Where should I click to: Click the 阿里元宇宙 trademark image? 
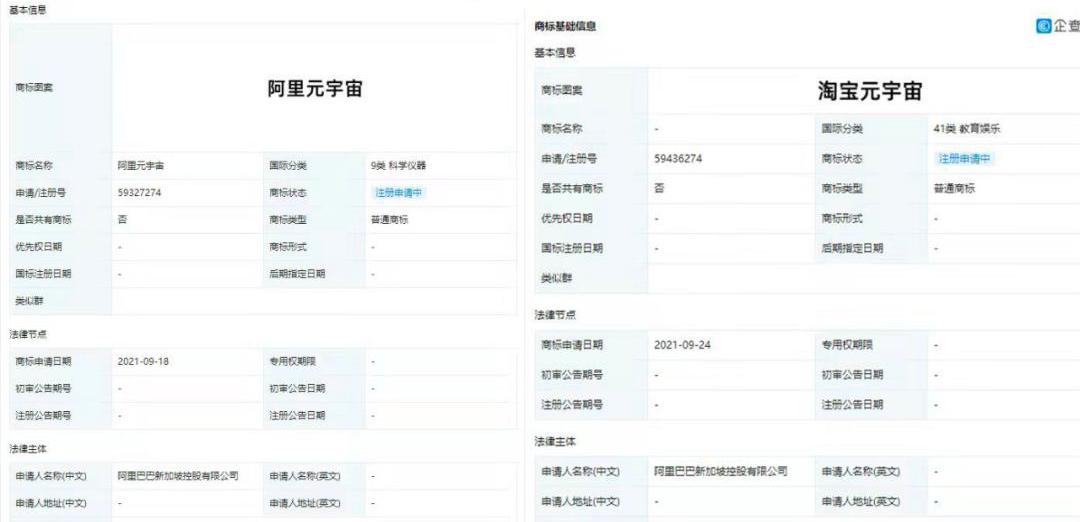(x=315, y=89)
